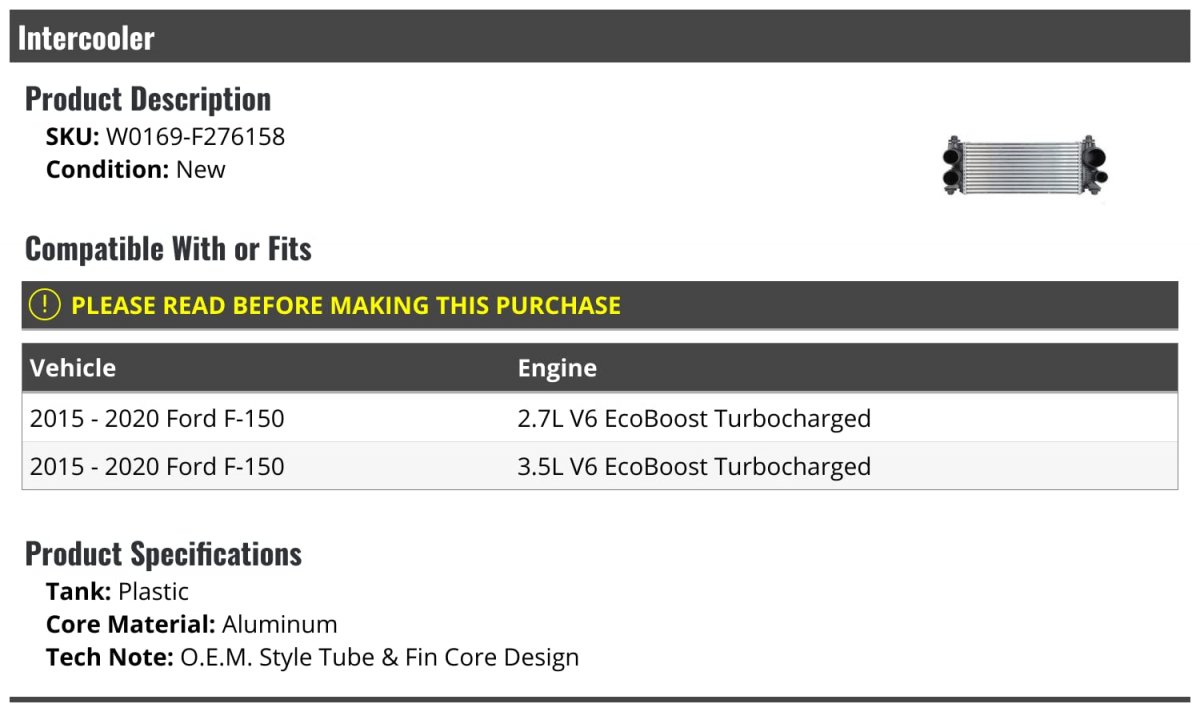1200x712 pixels.
Task: Click the Condition: New text
Action: (136, 170)
